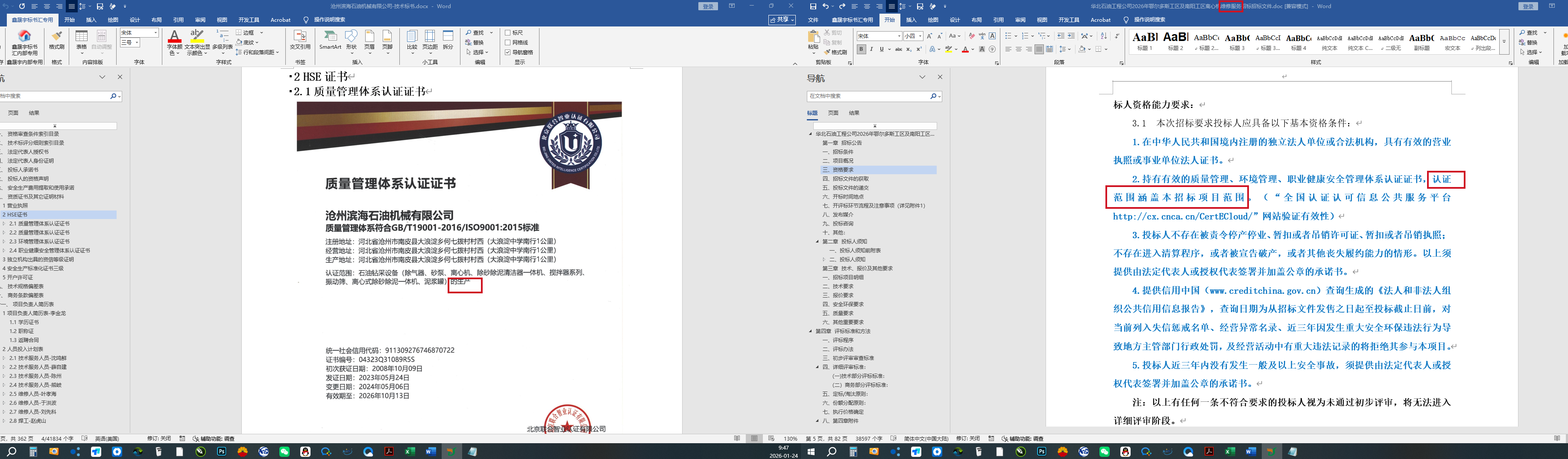The width and height of the screenshot is (1568, 459).
Task: Open the WeChat icon on right taskbar
Action: [x=1104, y=452]
